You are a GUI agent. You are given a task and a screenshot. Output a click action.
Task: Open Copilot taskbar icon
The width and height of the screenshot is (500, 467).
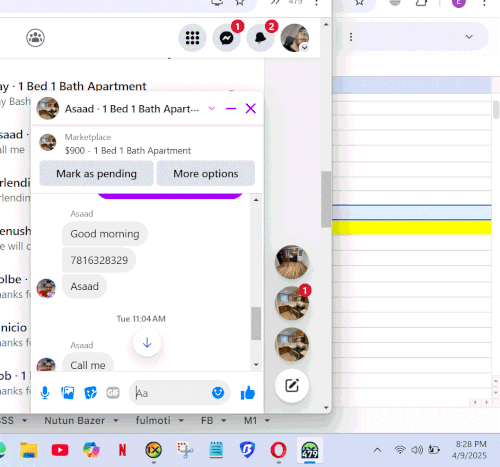point(91,450)
